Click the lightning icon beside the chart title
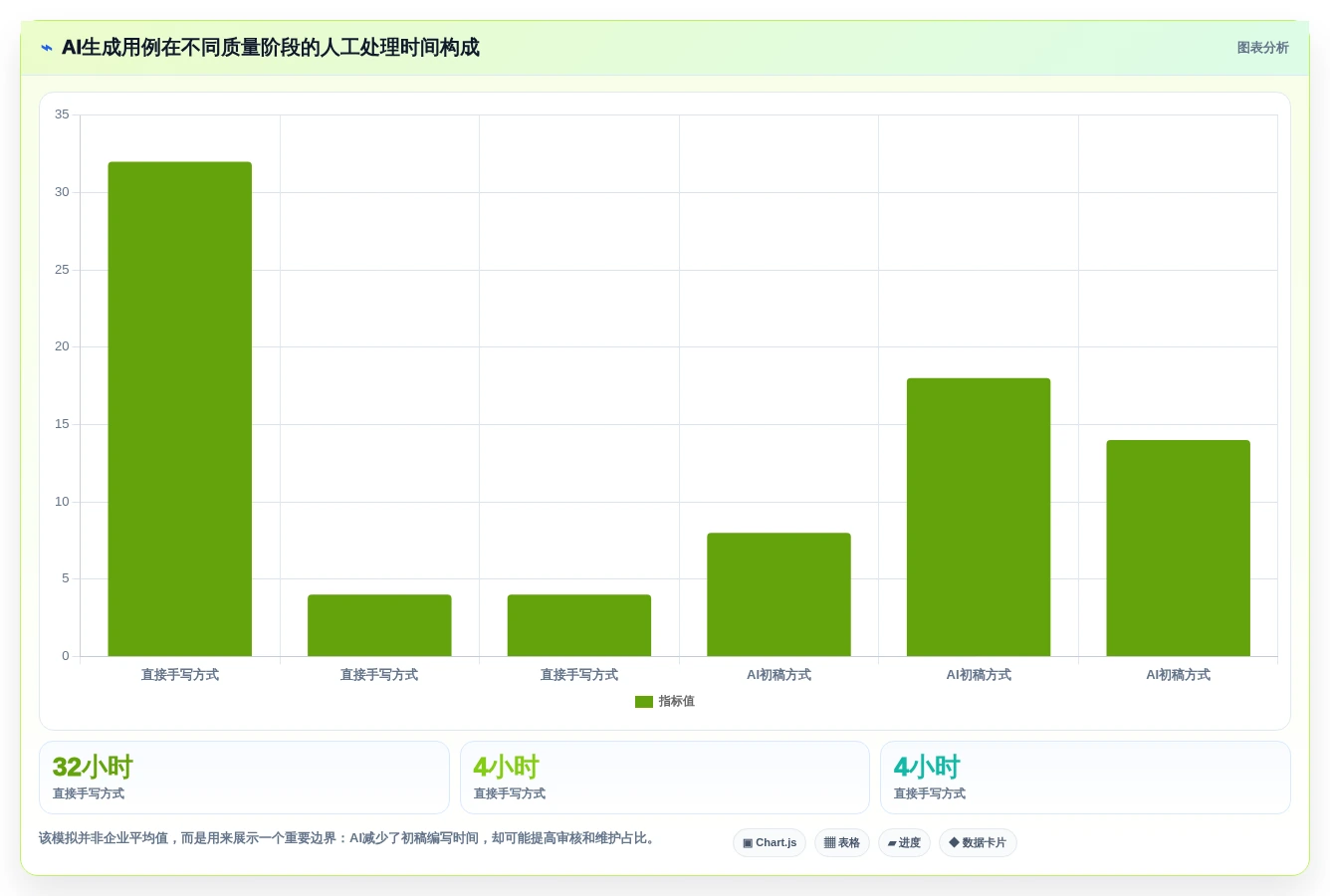 point(47,48)
